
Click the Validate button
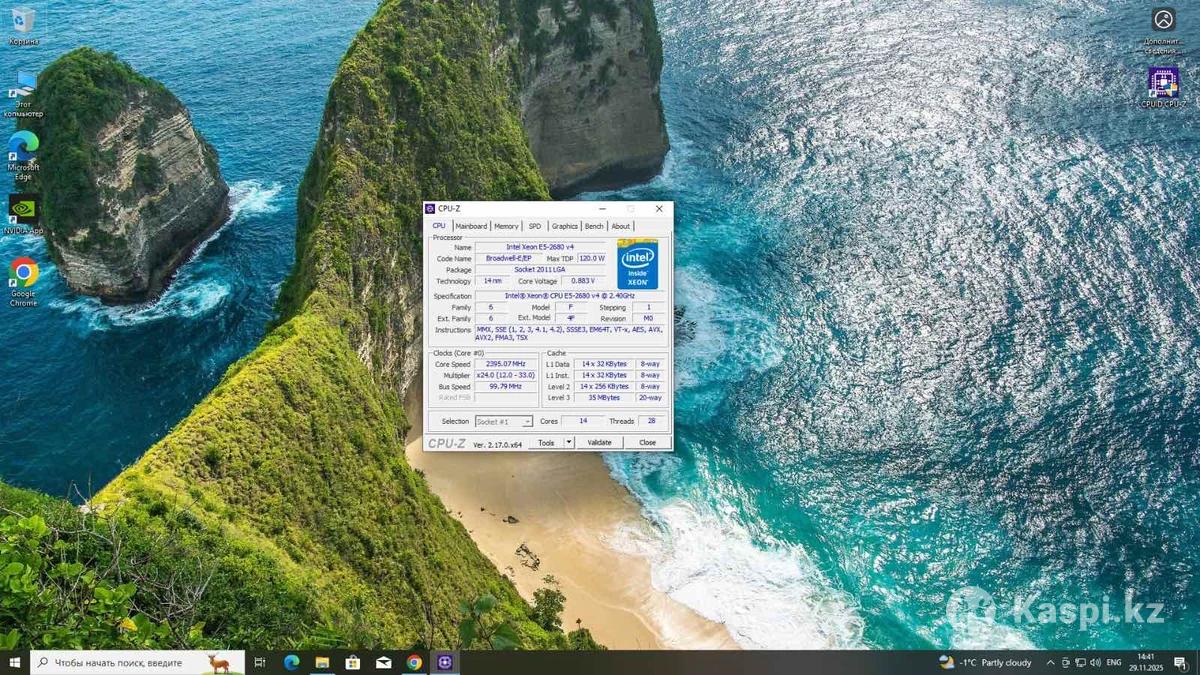point(599,442)
